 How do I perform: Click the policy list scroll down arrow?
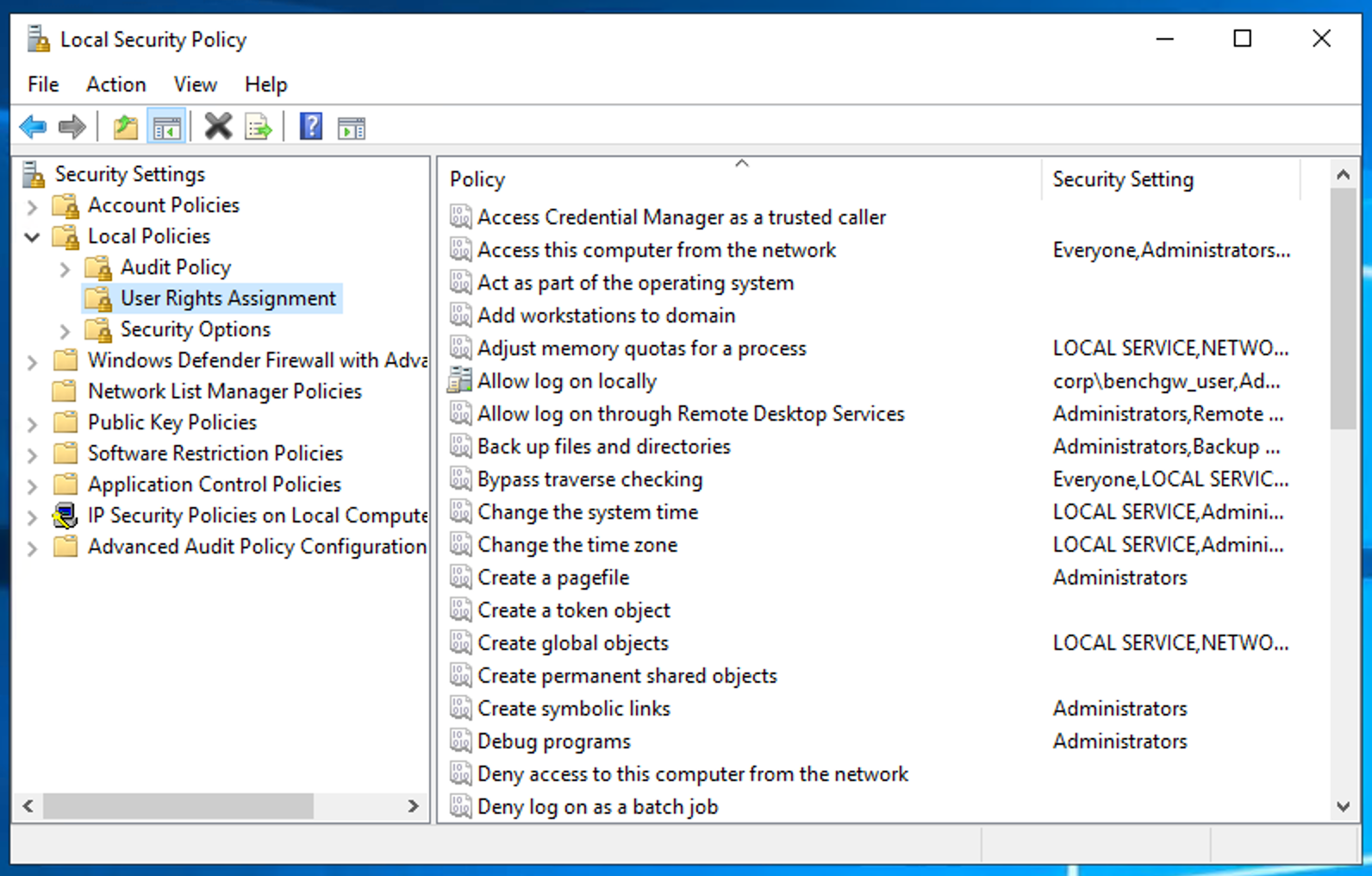(1343, 807)
